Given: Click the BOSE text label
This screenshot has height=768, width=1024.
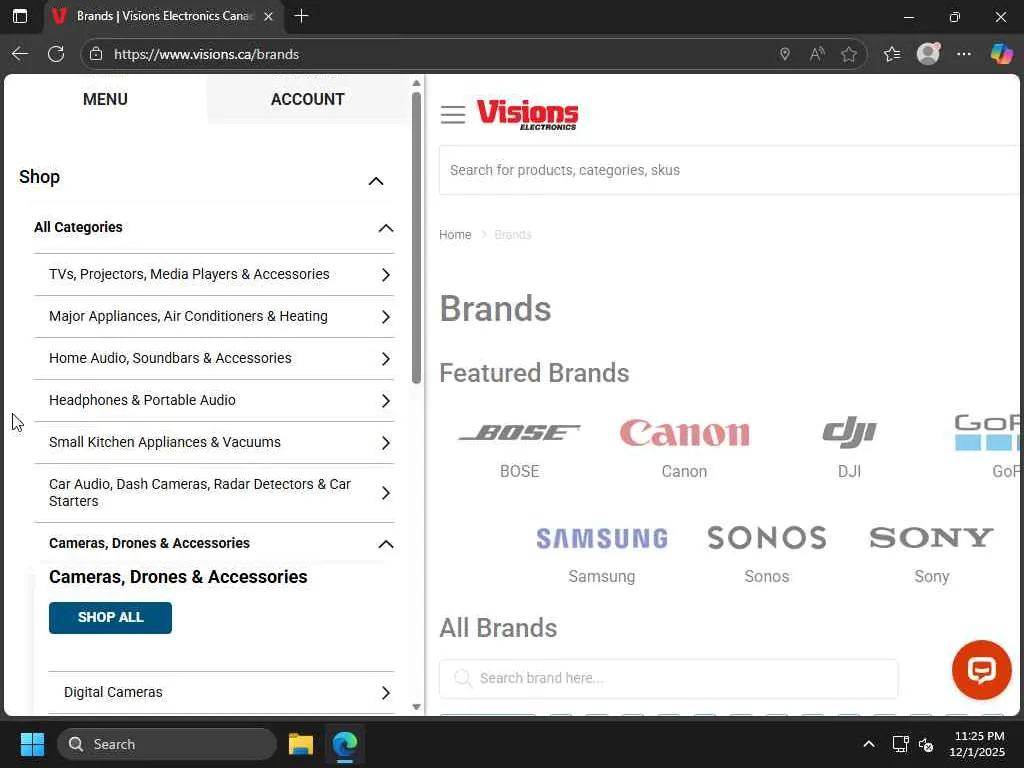Looking at the screenshot, I should click(x=519, y=472).
